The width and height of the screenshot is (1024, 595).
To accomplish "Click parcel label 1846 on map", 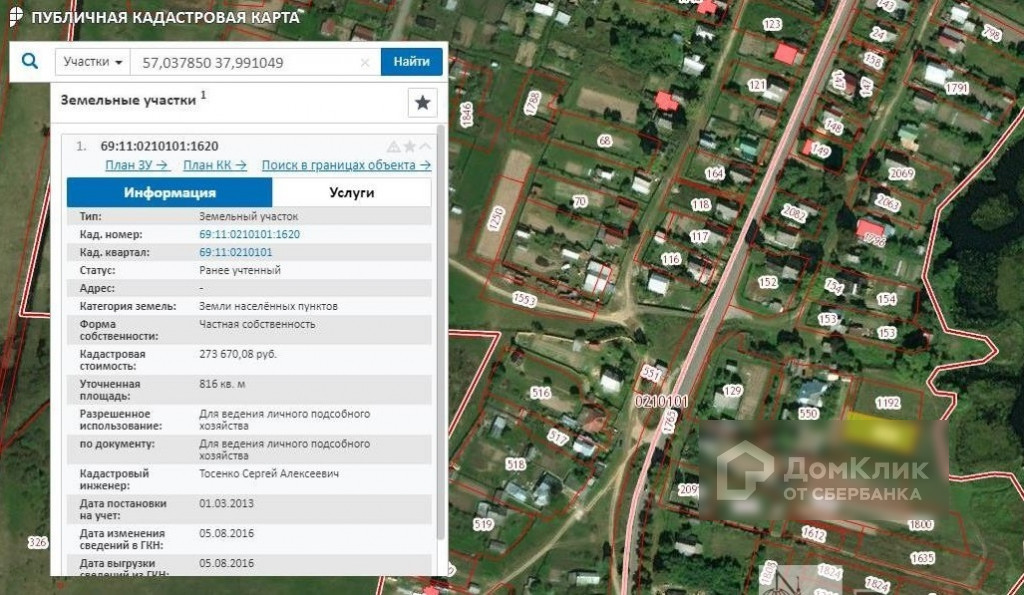I will pos(466,114).
